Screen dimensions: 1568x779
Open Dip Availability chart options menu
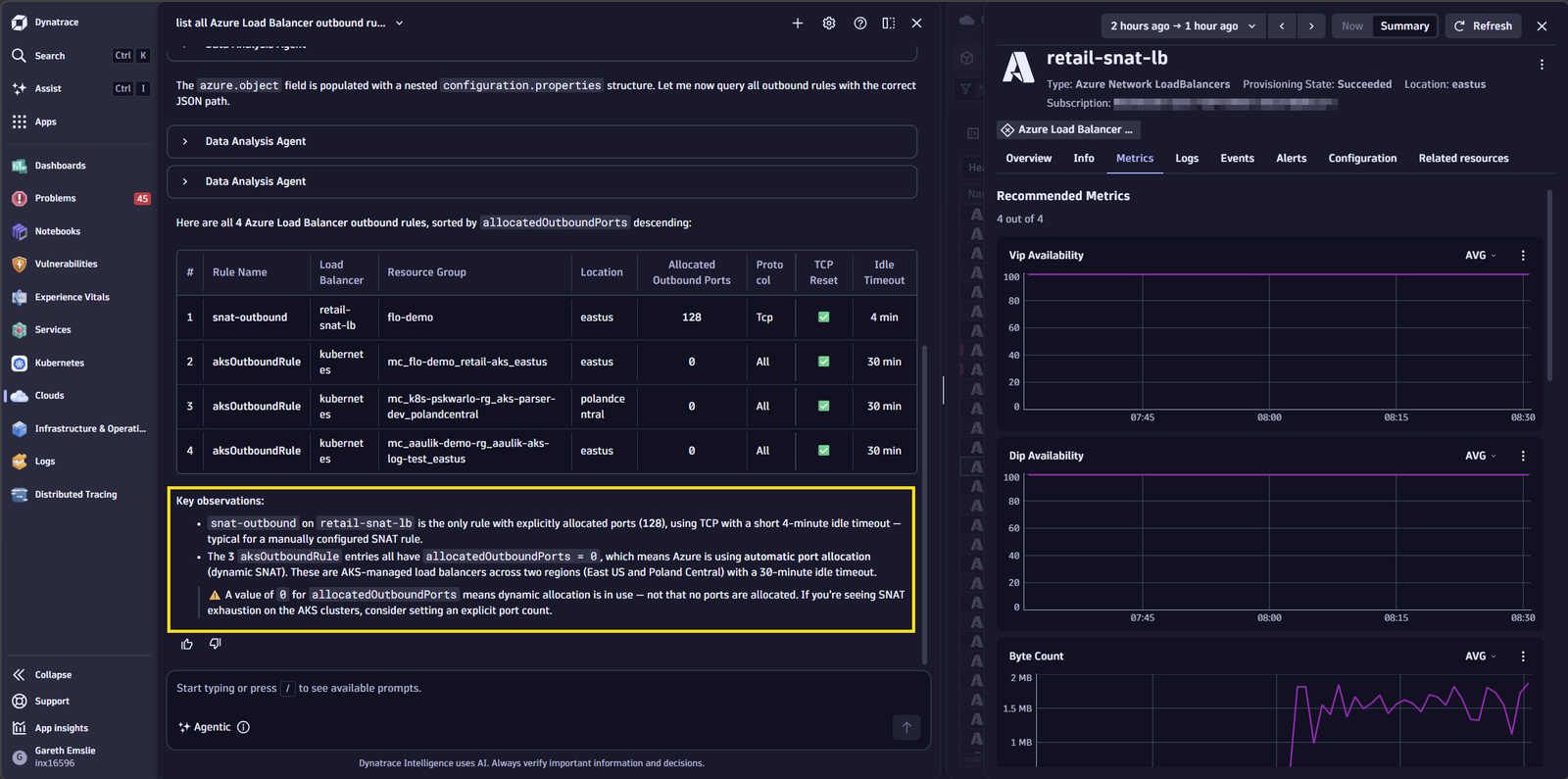(x=1523, y=456)
